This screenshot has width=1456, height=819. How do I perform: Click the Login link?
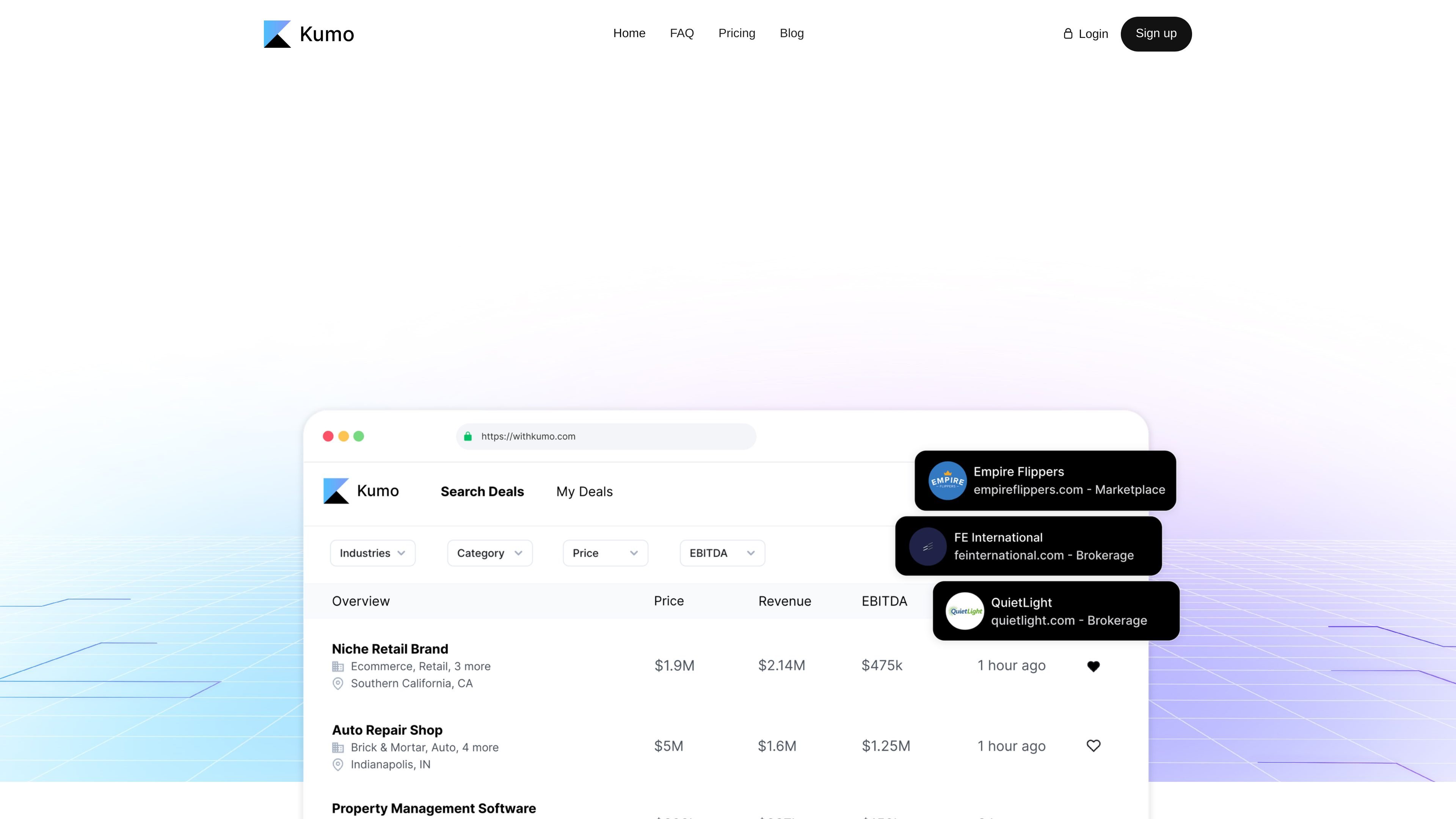[x=1093, y=34]
